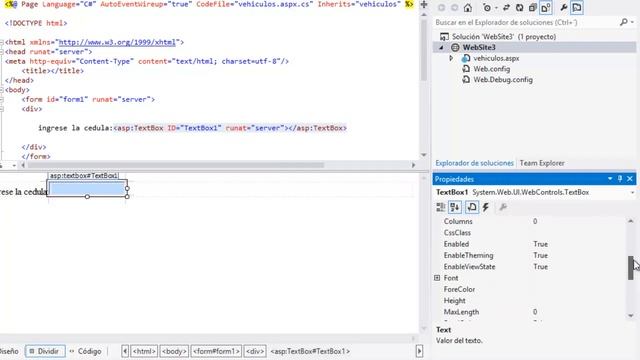The width and height of the screenshot is (640, 360).
Task: Switch to Código source view
Action: pyautogui.click(x=86, y=351)
